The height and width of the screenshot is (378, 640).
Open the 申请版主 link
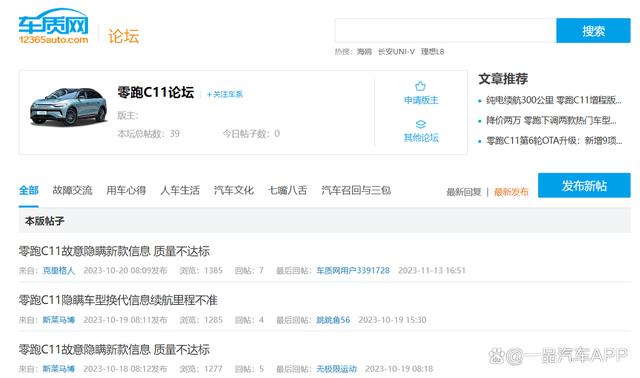coord(421,100)
